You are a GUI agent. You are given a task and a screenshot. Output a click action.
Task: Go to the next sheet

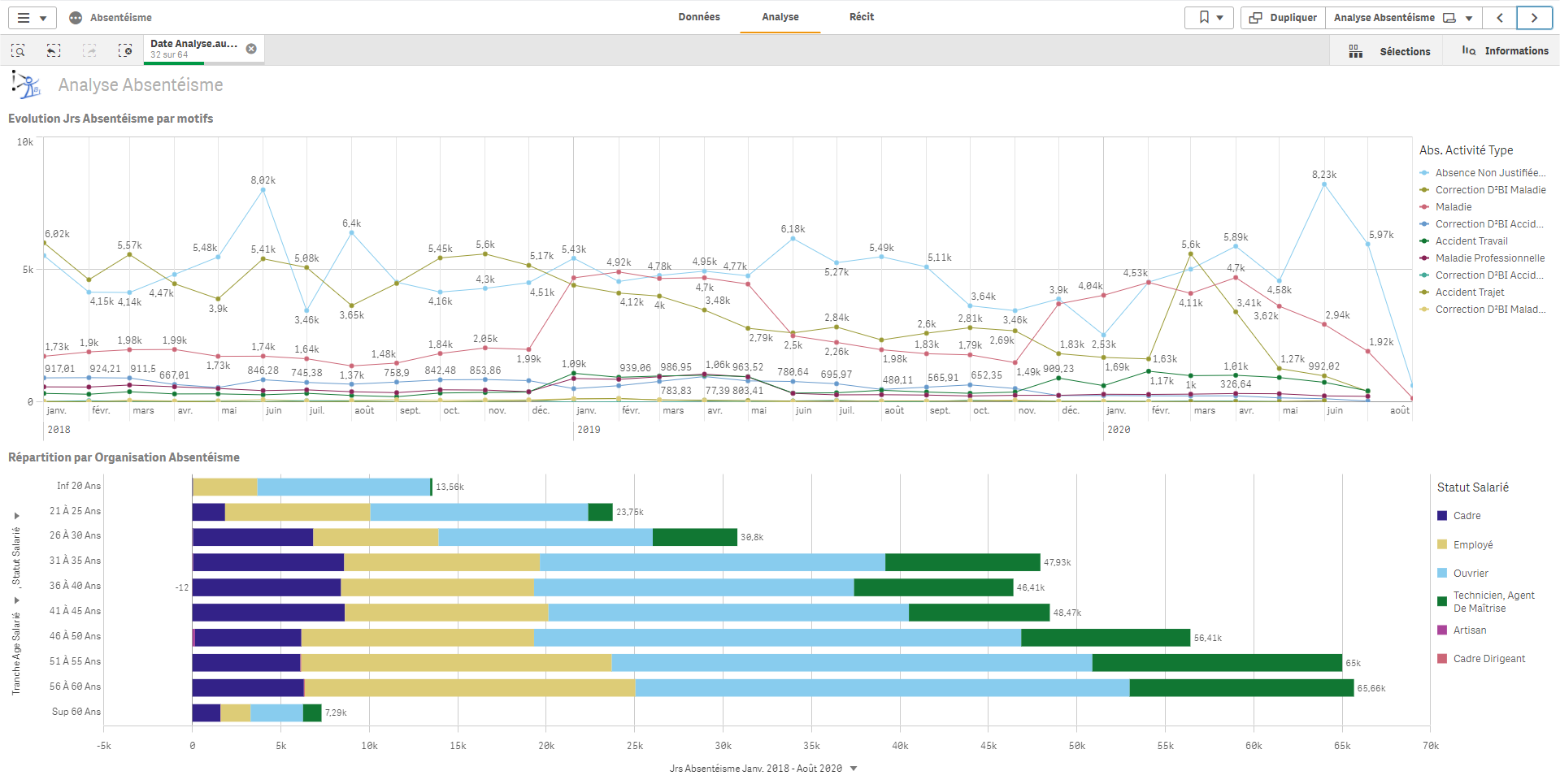[x=1534, y=17]
